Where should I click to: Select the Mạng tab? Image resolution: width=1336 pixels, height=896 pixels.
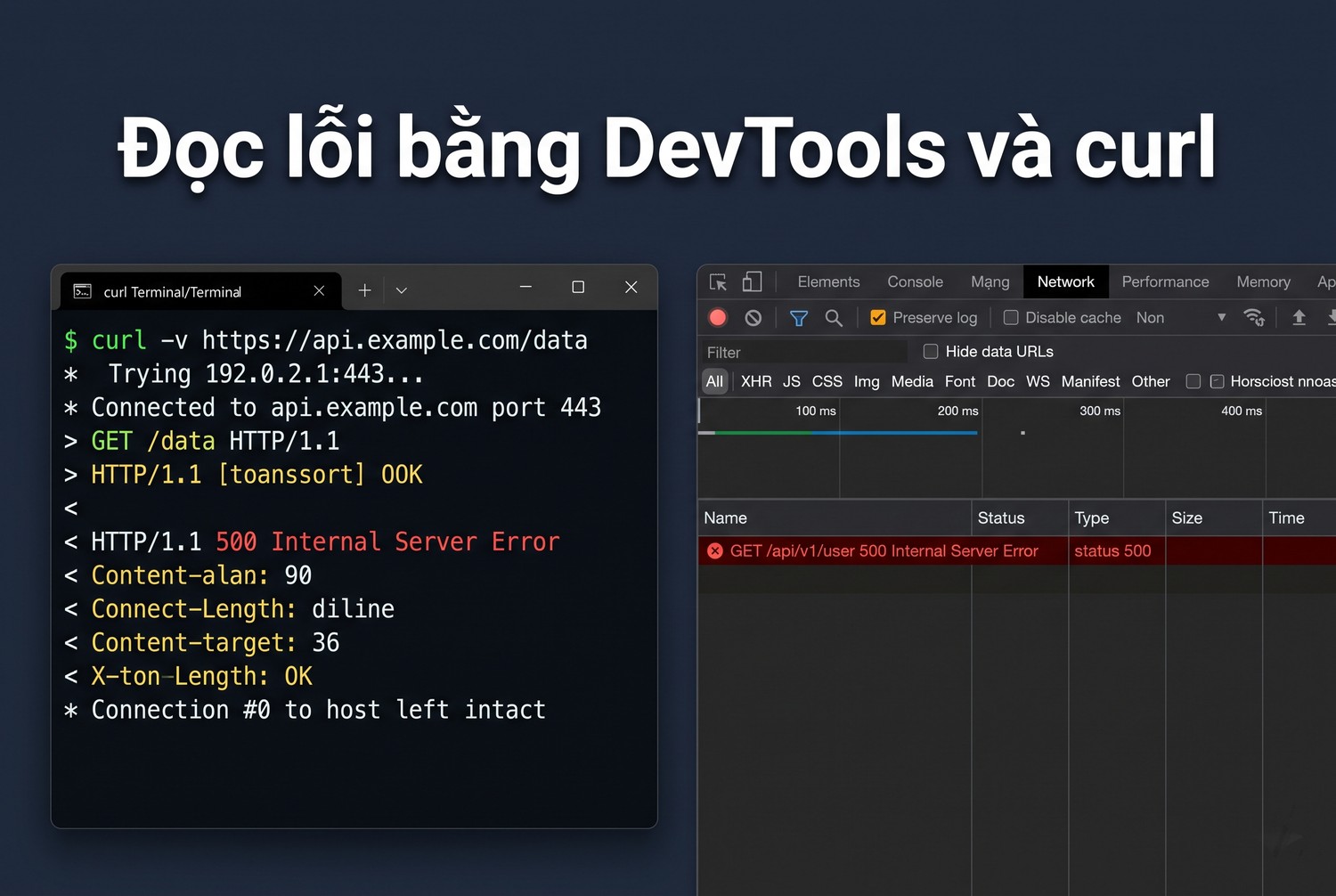coord(990,282)
